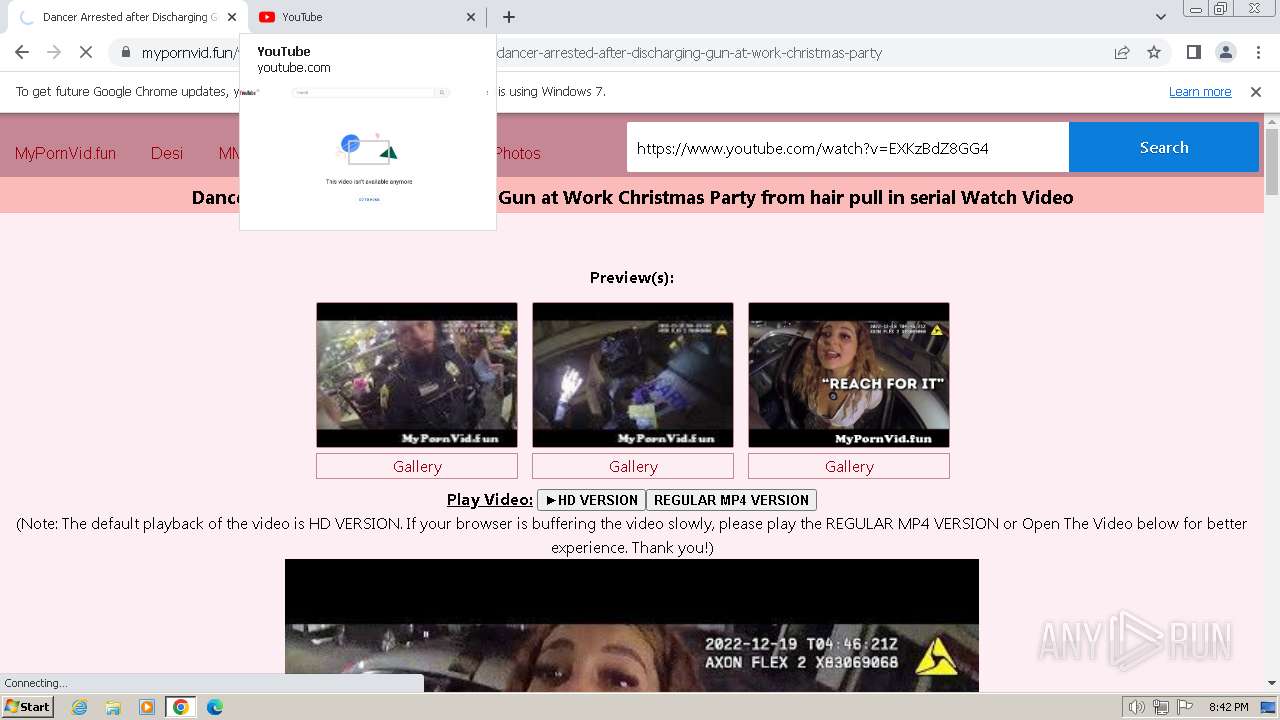Click the YouTube tab preview card
This screenshot has height=720, width=1280.
(x=368, y=132)
